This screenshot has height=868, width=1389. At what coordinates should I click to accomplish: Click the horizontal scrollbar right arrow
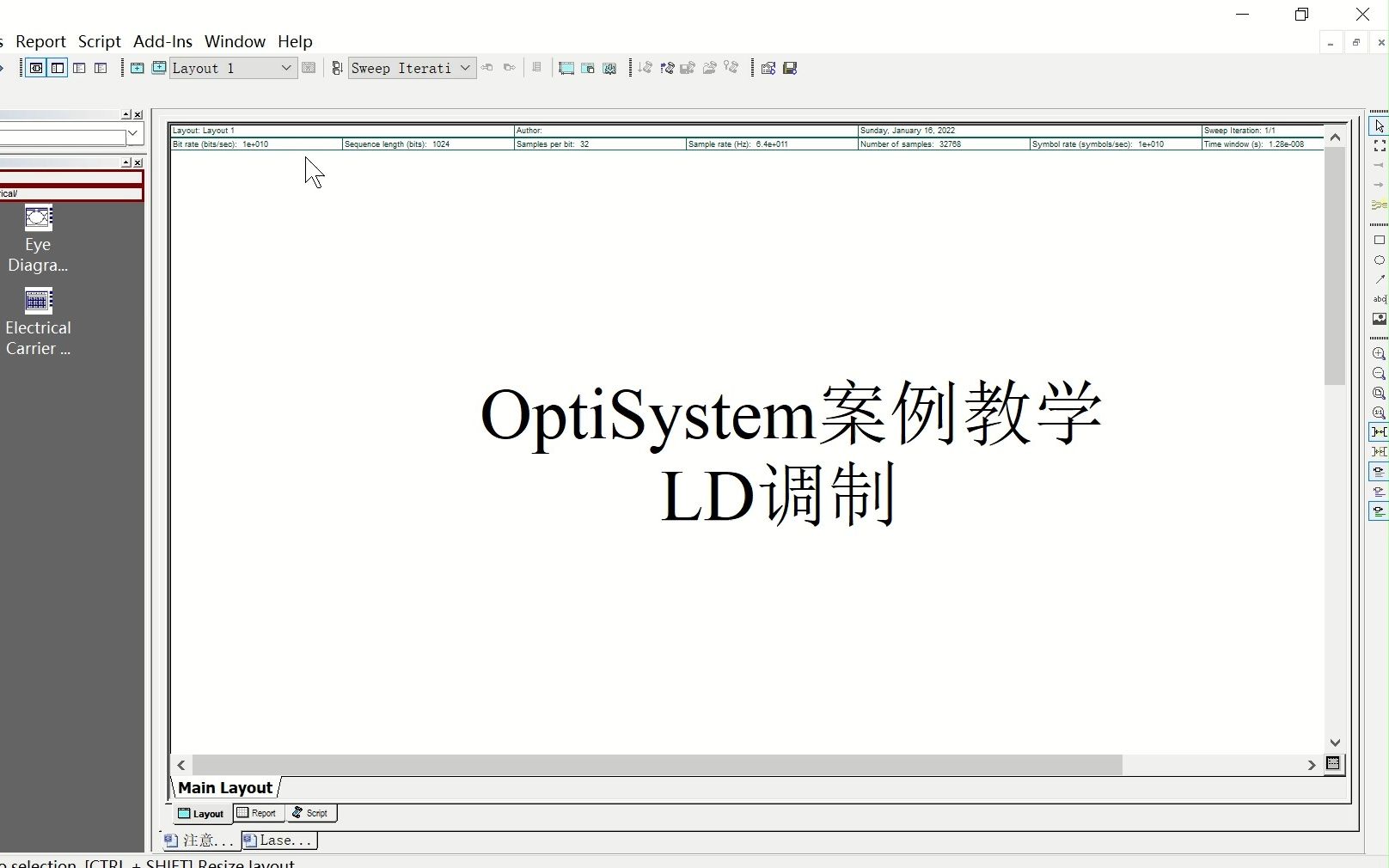coord(1311,766)
